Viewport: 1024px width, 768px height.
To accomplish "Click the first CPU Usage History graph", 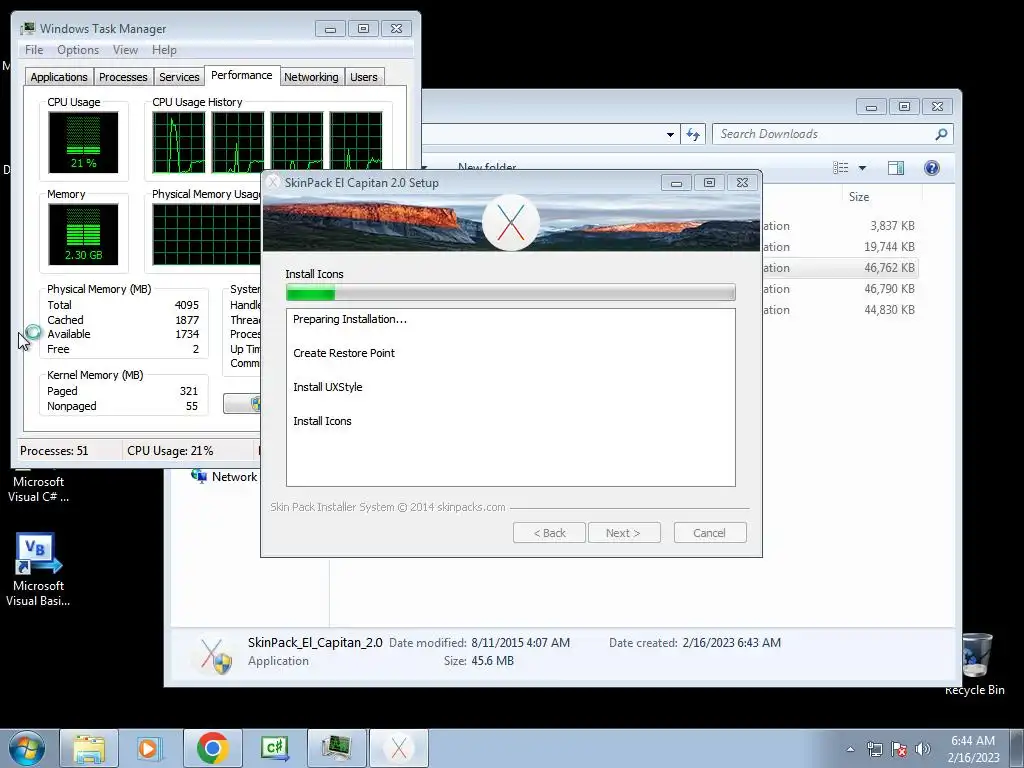I will click(x=178, y=142).
